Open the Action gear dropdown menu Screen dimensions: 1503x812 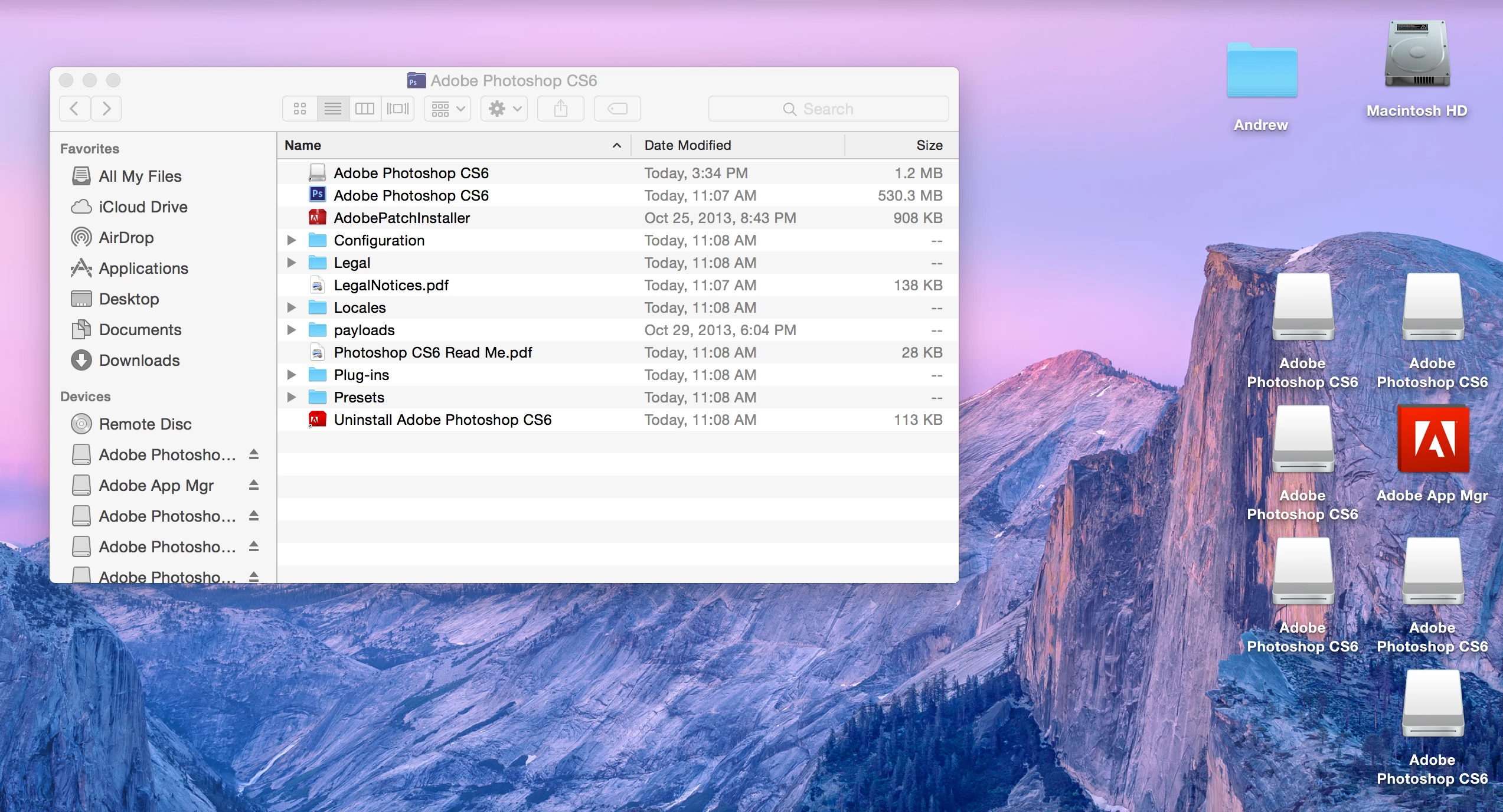[504, 109]
